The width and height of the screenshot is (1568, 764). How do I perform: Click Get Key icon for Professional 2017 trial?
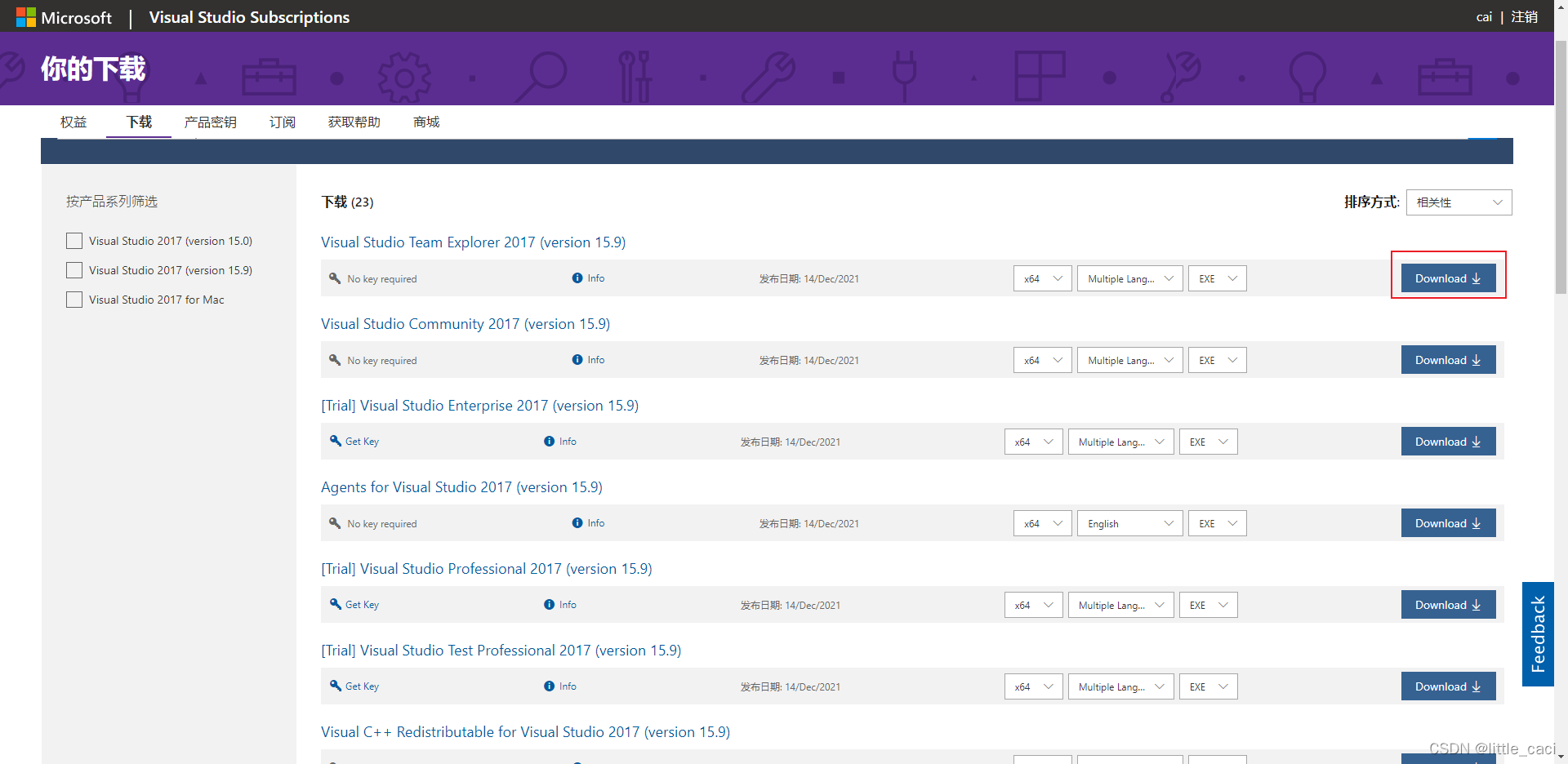pyautogui.click(x=336, y=604)
